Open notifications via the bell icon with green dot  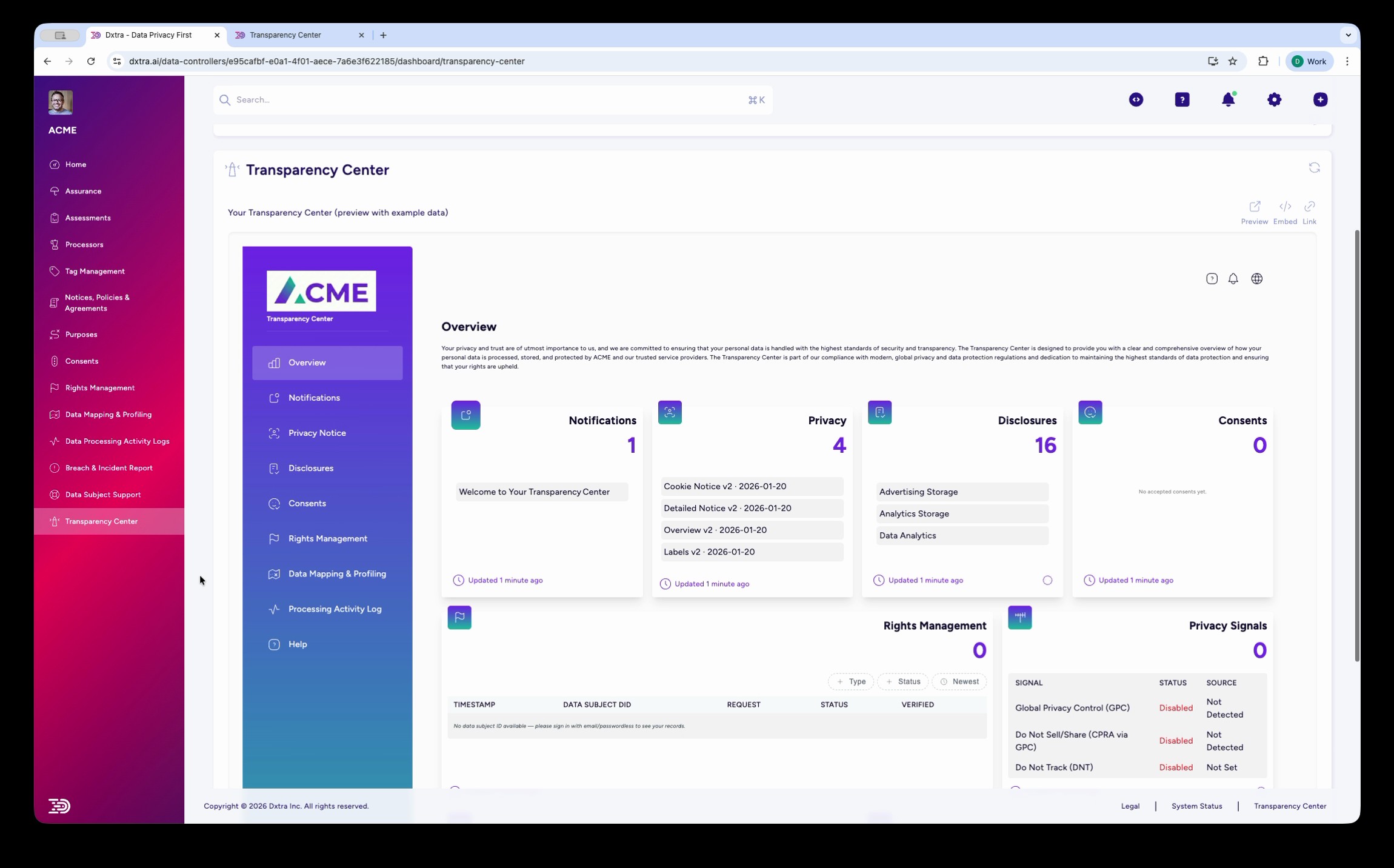click(x=1229, y=99)
